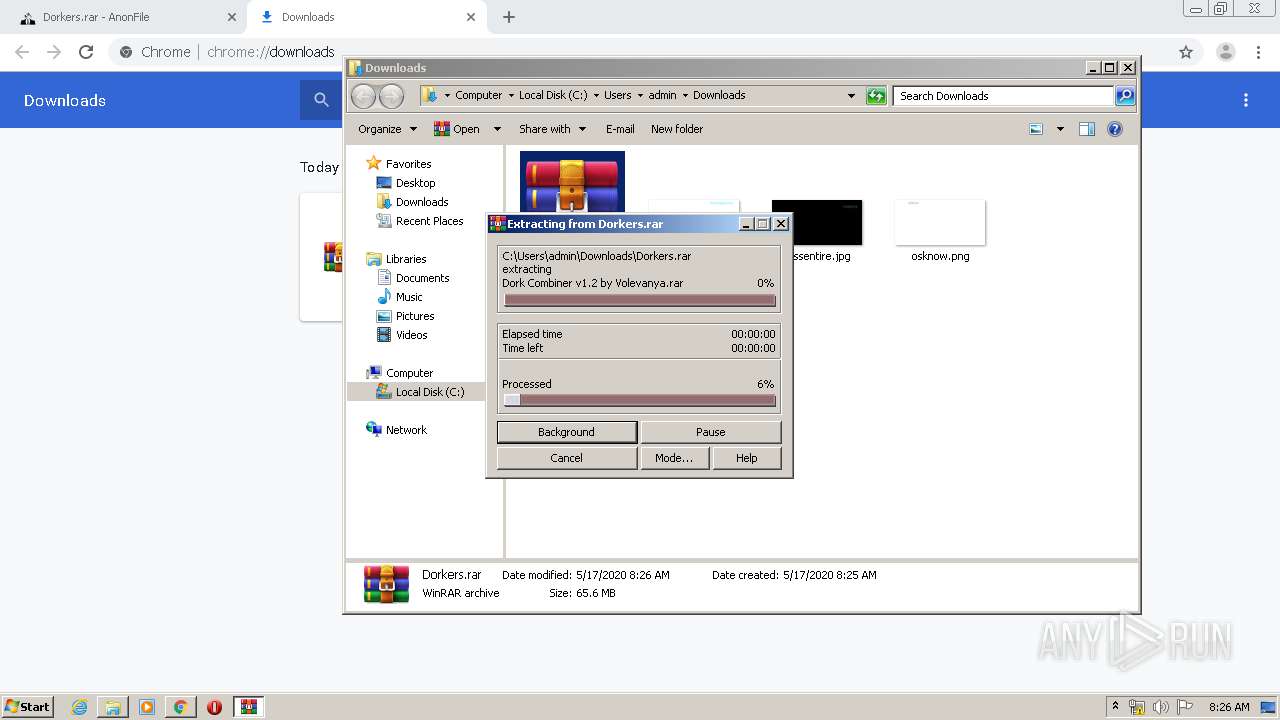Viewport: 1280px width, 720px height.
Task: Click the Processed total progress bar
Action: [640, 400]
